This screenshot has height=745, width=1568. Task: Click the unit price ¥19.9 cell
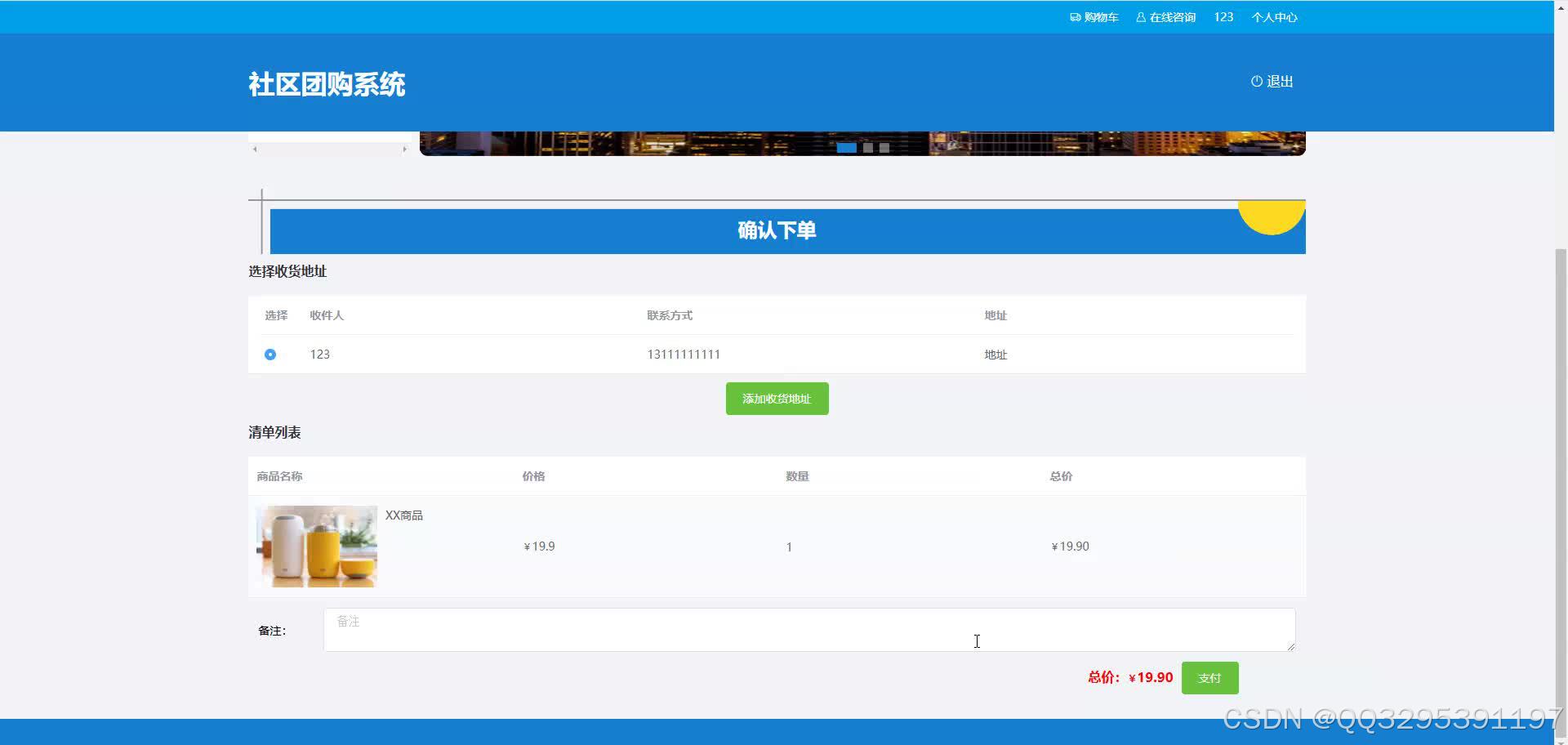pos(539,546)
